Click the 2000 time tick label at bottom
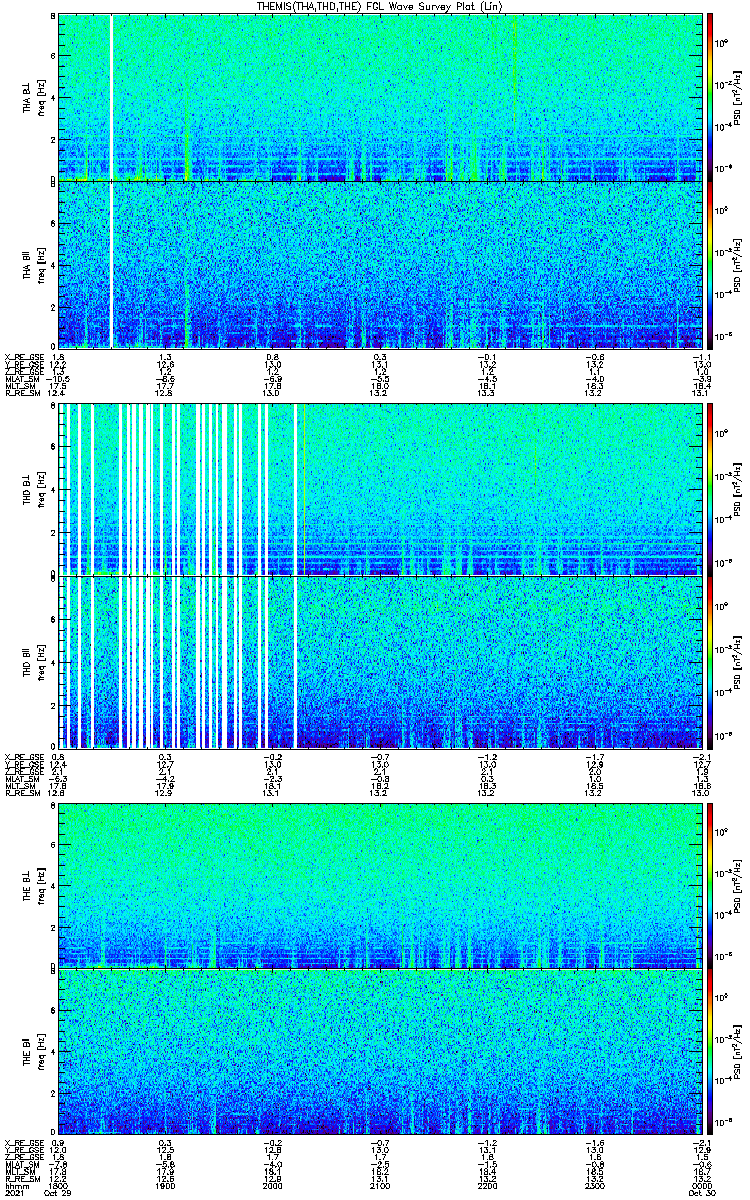Viewport: 750px width, 1200px height. click(x=272, y=1186)
